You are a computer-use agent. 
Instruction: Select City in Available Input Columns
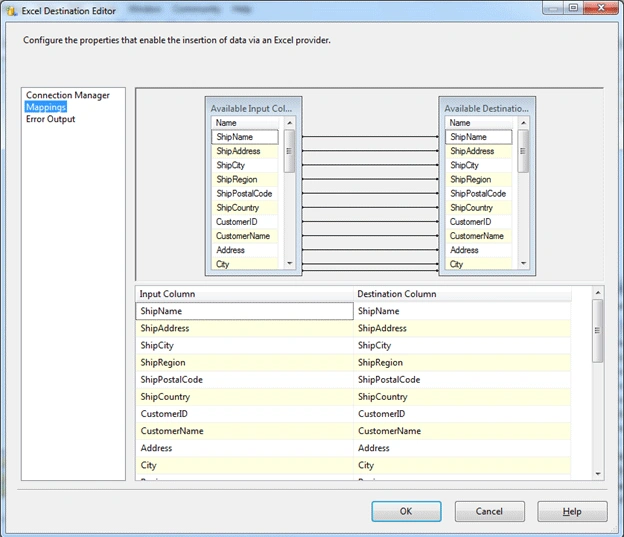pyautogui.click(x=245, y=264)
